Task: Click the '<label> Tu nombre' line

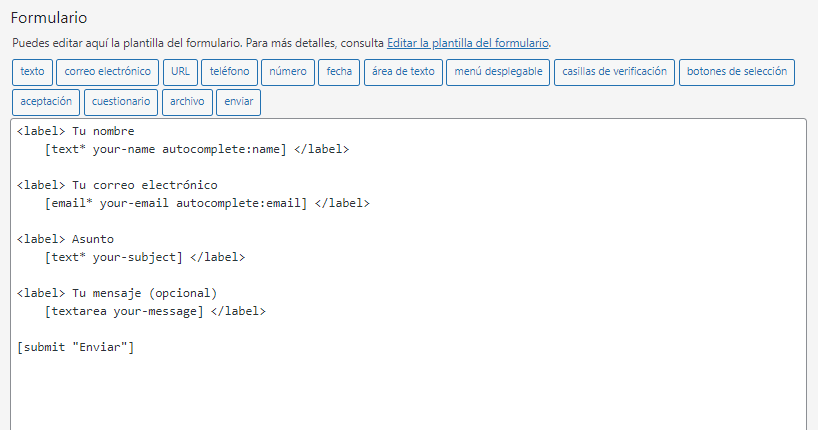Action: point(76,131)
